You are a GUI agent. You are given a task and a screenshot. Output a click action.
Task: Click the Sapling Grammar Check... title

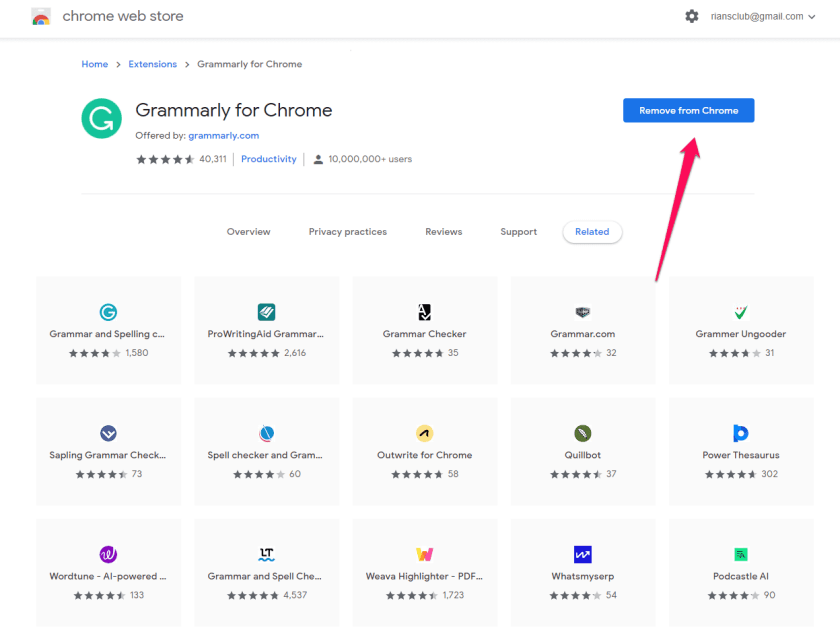coord(108,455)
